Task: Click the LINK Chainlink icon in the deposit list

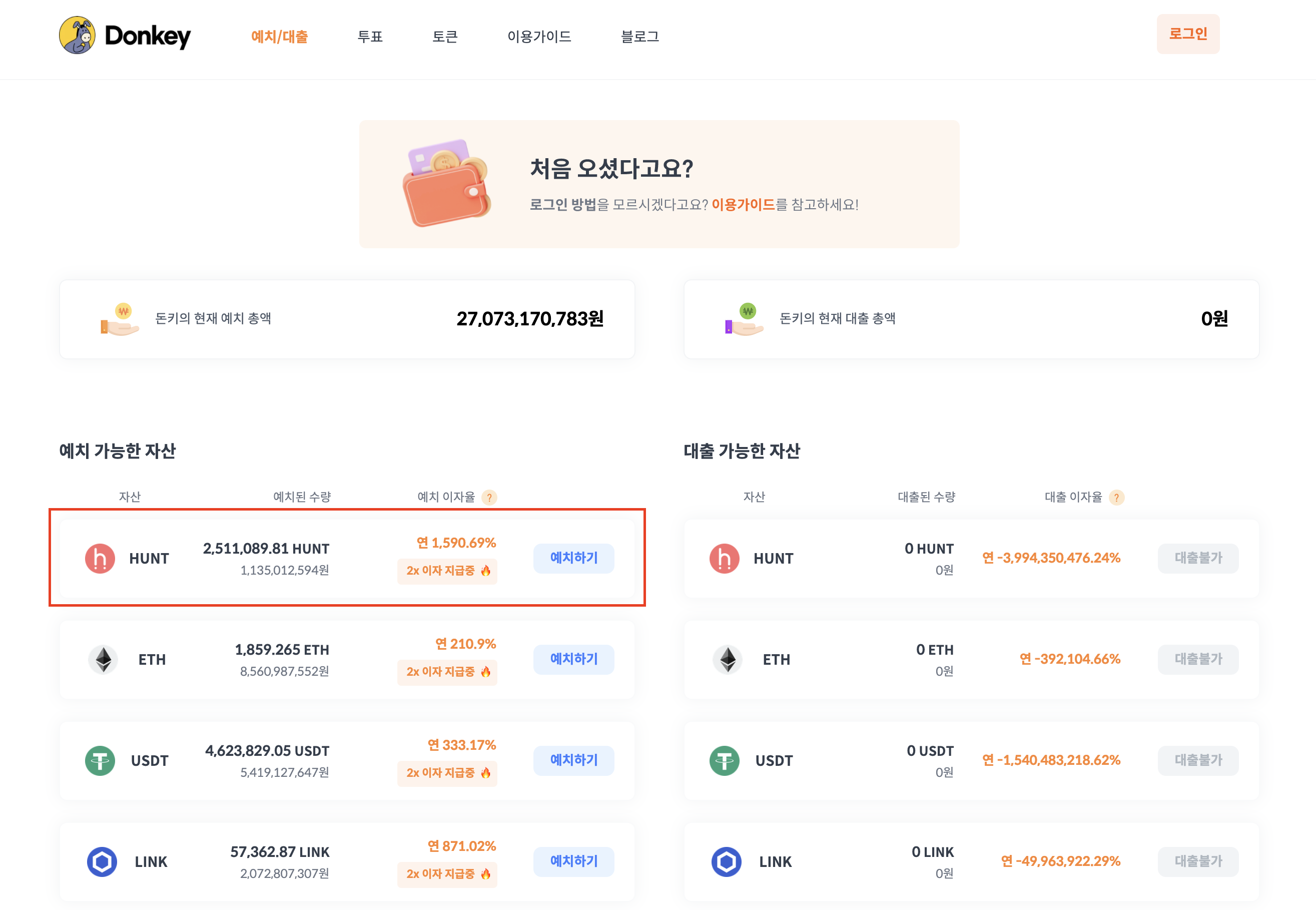Action: point(102,861)
